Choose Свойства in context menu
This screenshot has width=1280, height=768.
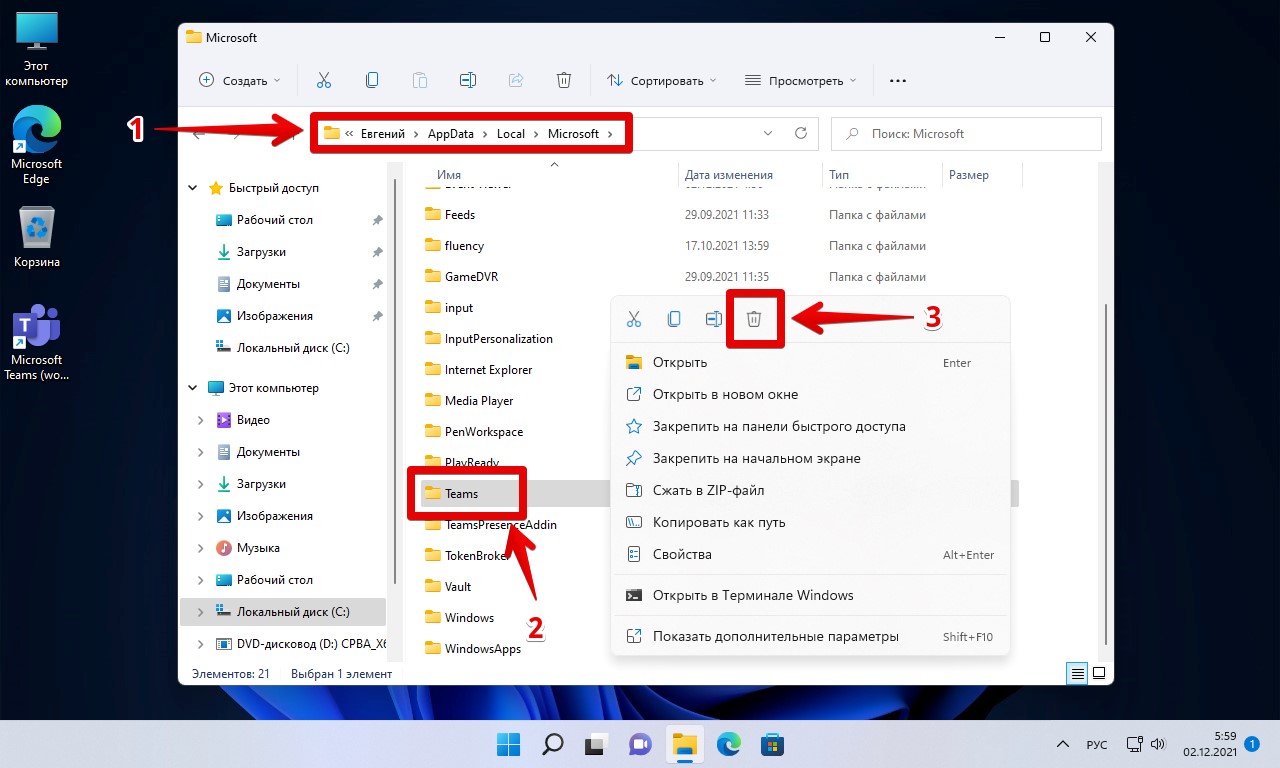click(x=810, y=554)
